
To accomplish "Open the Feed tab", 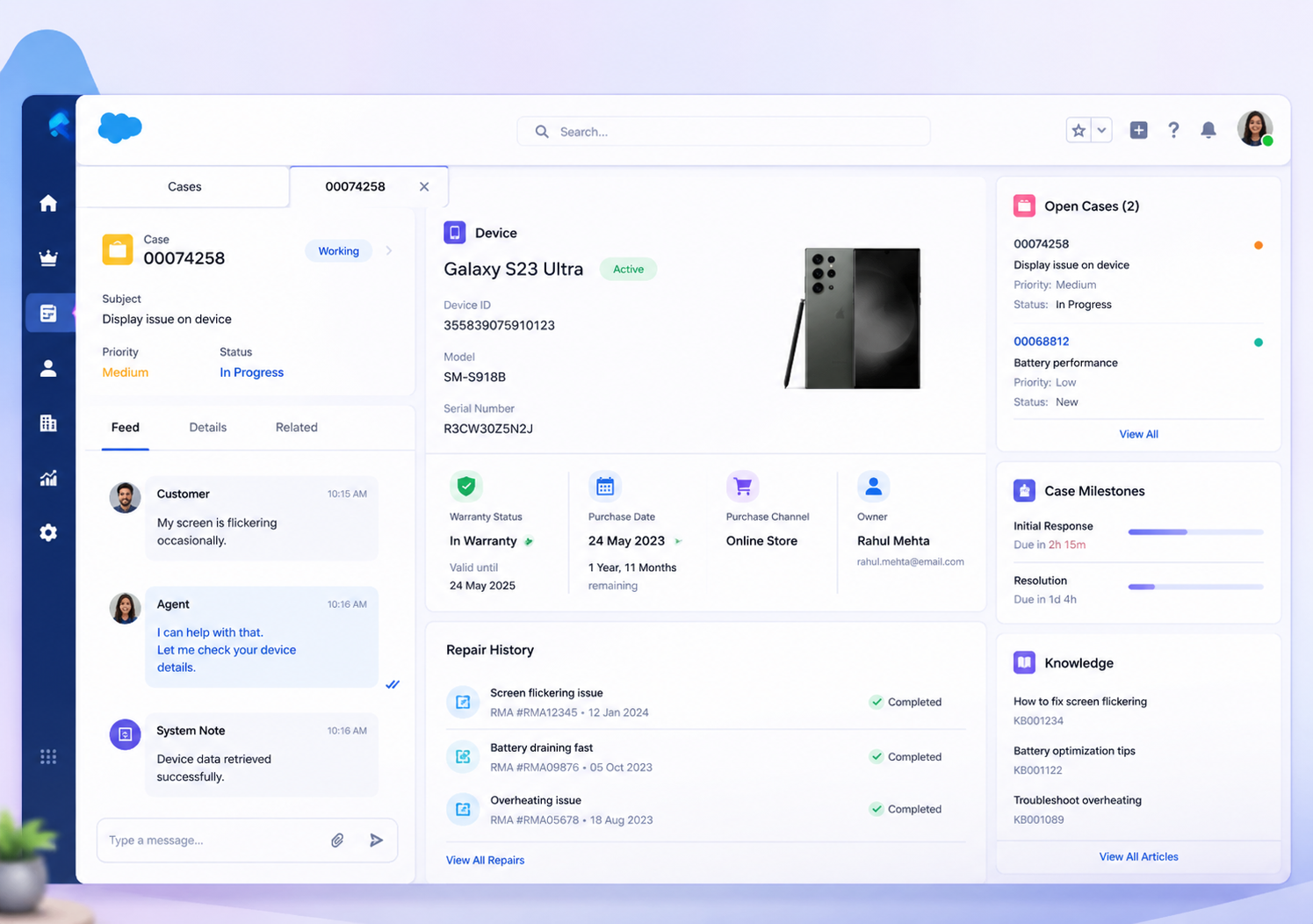I will coord(125,428).
